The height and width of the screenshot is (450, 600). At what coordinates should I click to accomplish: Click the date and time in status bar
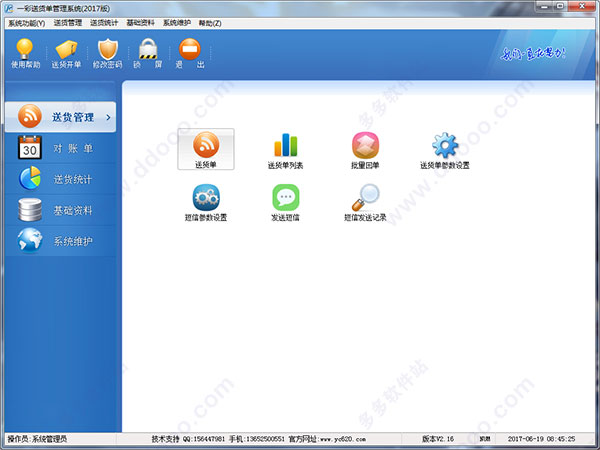541,439
